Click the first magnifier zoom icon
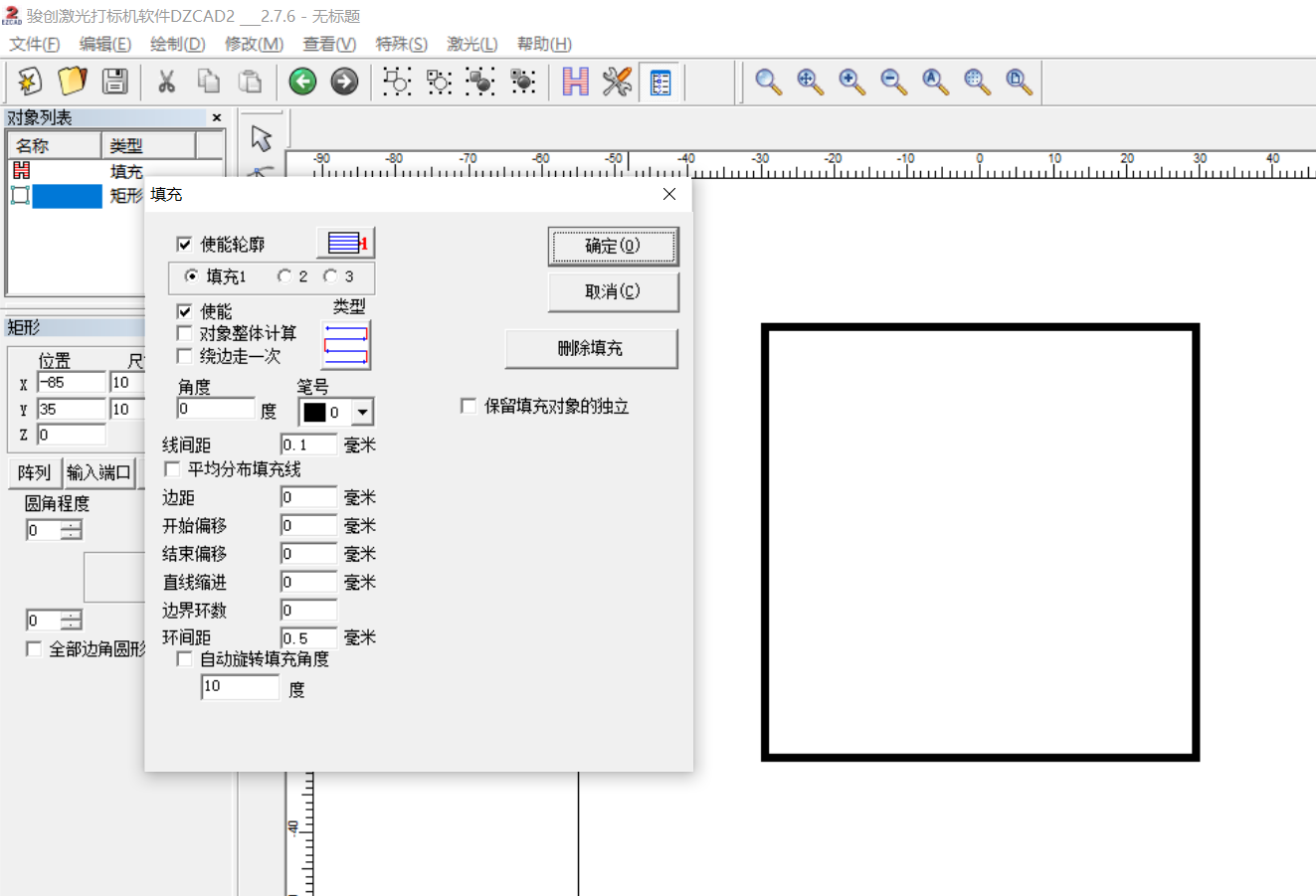Image resolution: width=1316 pixels, height=896 pixels. tap(768, 81)
